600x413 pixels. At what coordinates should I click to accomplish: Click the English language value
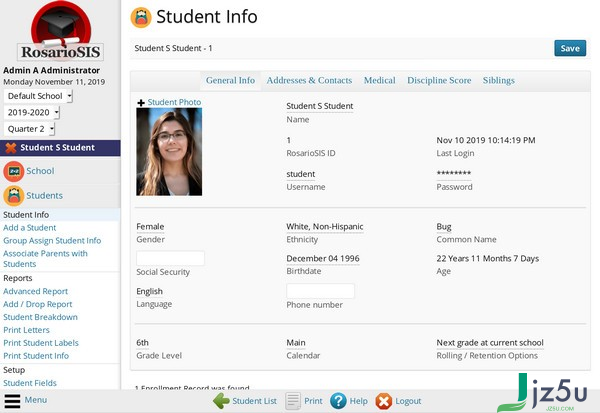150,292
